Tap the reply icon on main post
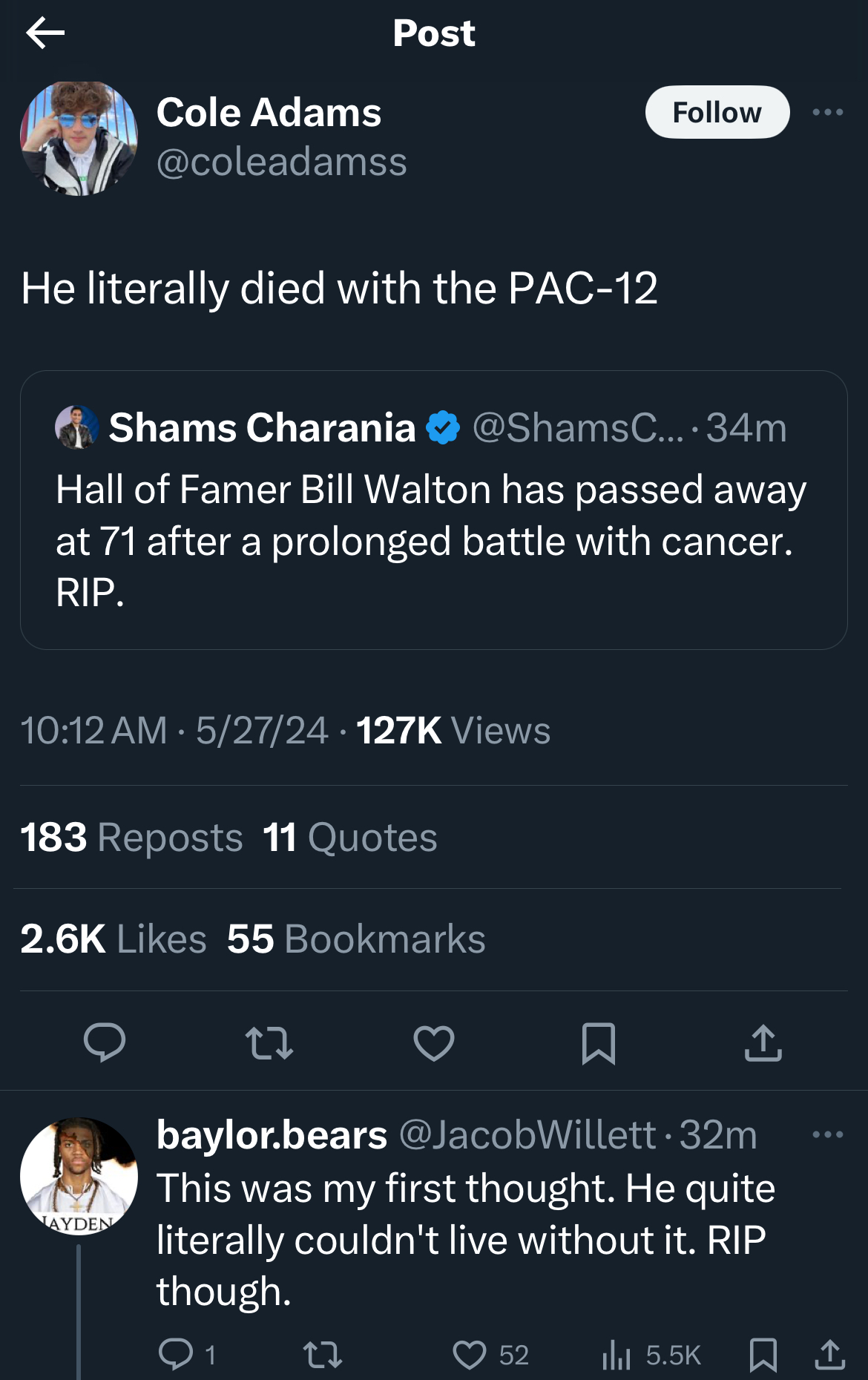This screenshot has width=868, height=1380. pos(105,1042)
